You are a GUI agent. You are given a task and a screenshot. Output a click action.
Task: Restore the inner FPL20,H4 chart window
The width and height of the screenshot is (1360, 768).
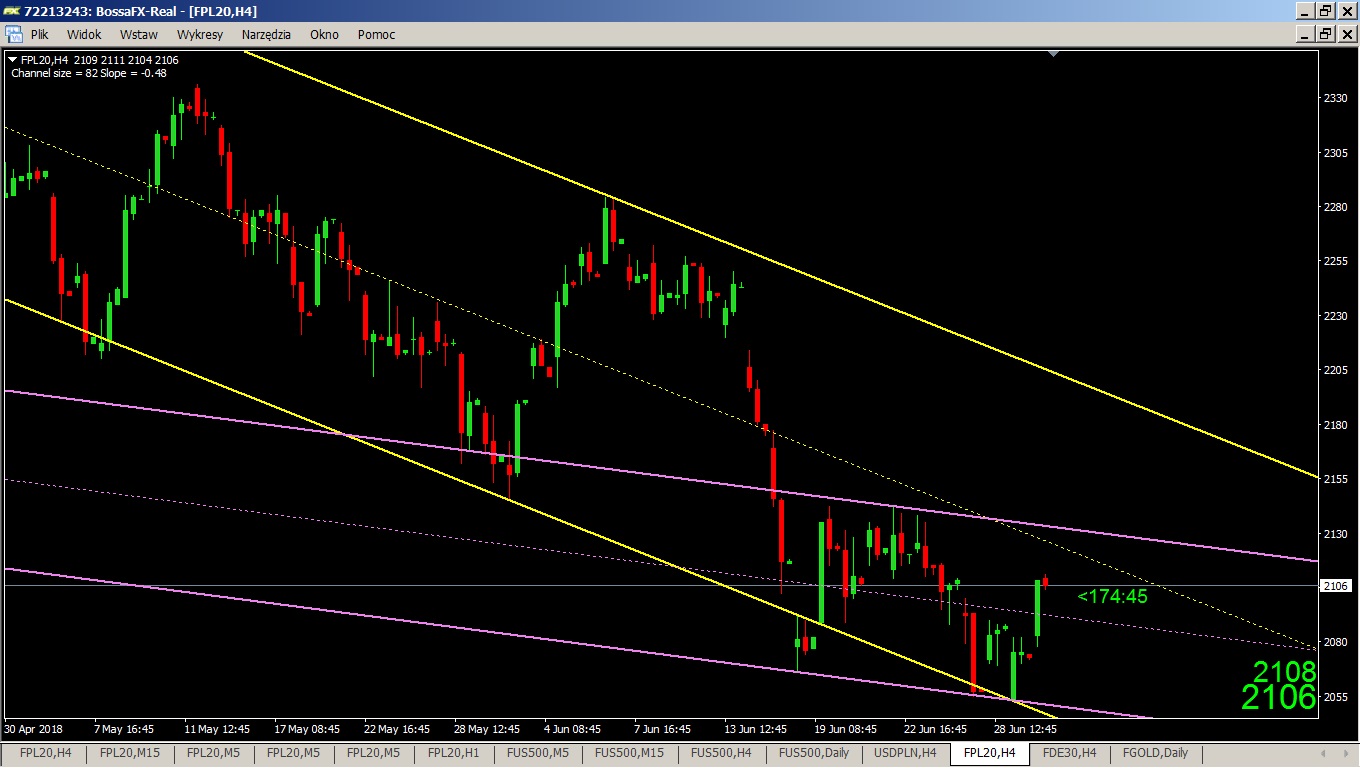point(1325,34)
